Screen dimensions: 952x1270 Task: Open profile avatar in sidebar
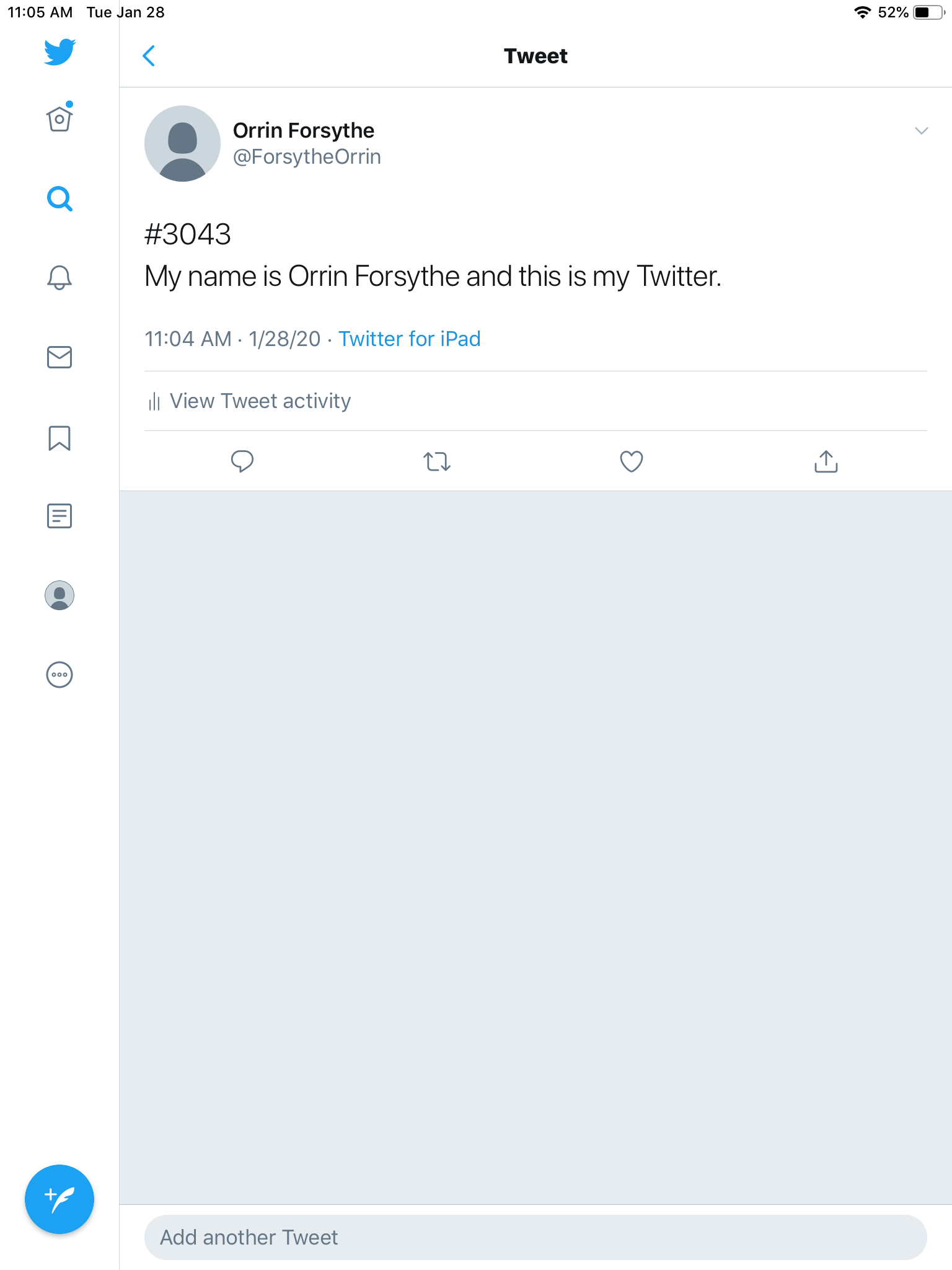coord(59,595)
